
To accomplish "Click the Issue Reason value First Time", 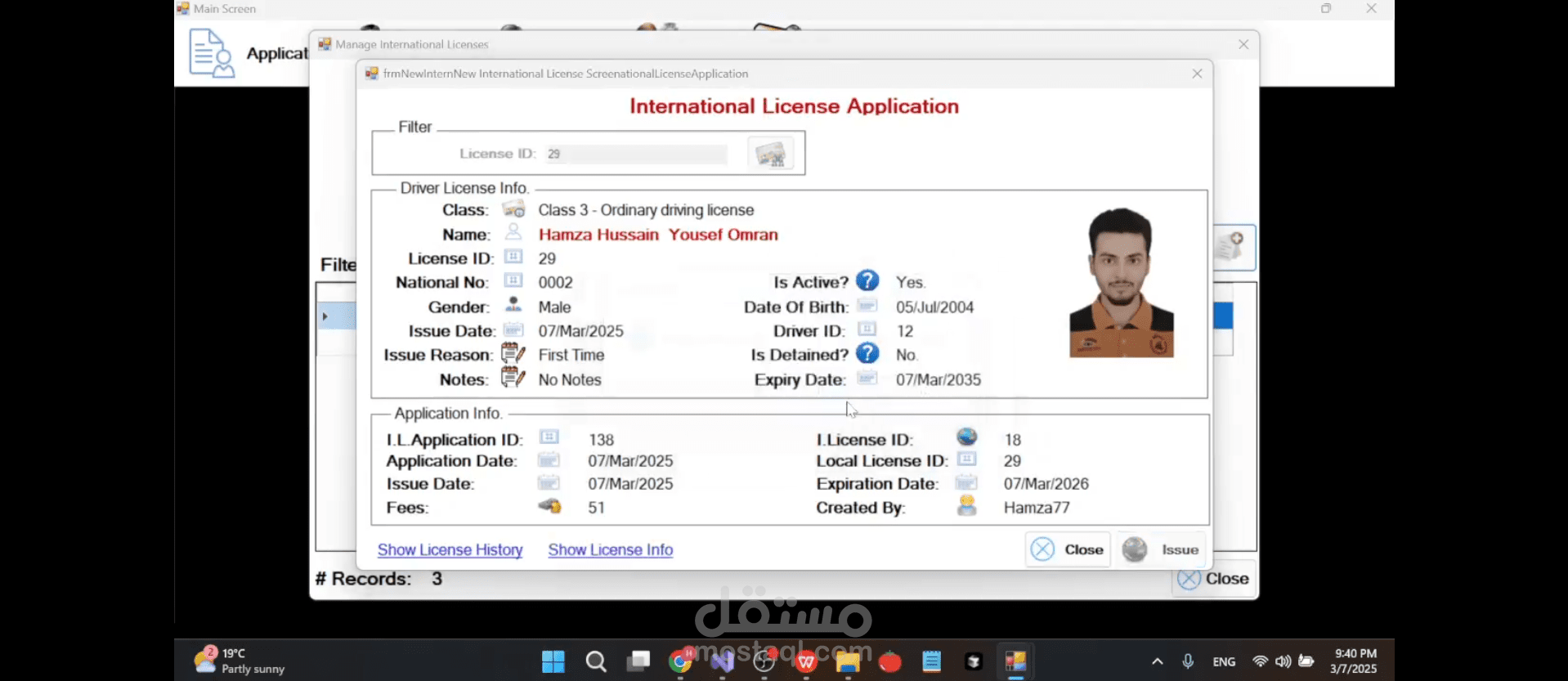I will coord(571,355).
